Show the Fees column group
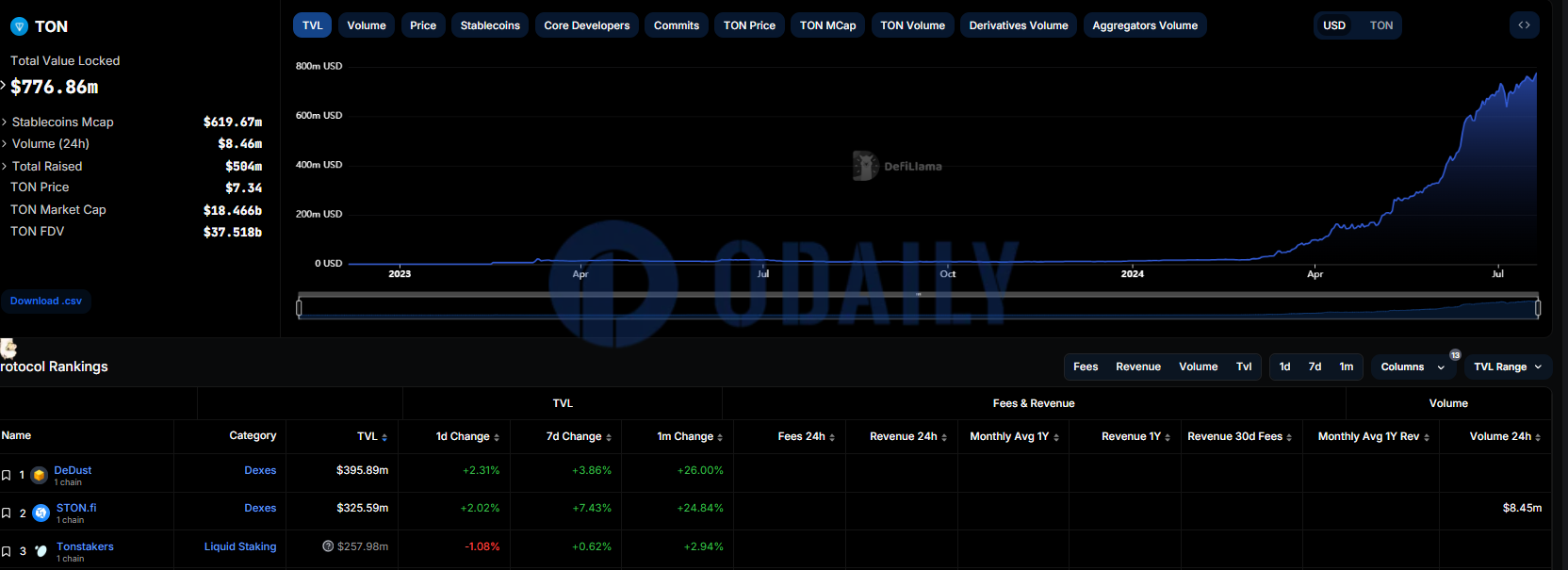1568x570 pixels. tap(1086, 366)
